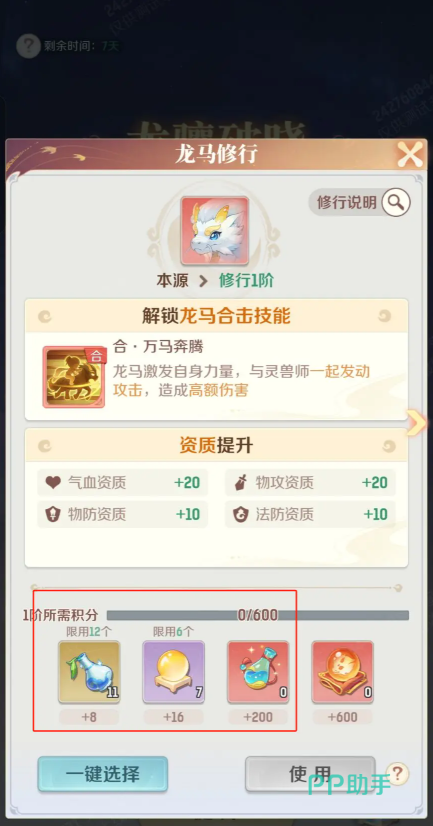Open the magnifier next to 修行说明

point(396,202)
